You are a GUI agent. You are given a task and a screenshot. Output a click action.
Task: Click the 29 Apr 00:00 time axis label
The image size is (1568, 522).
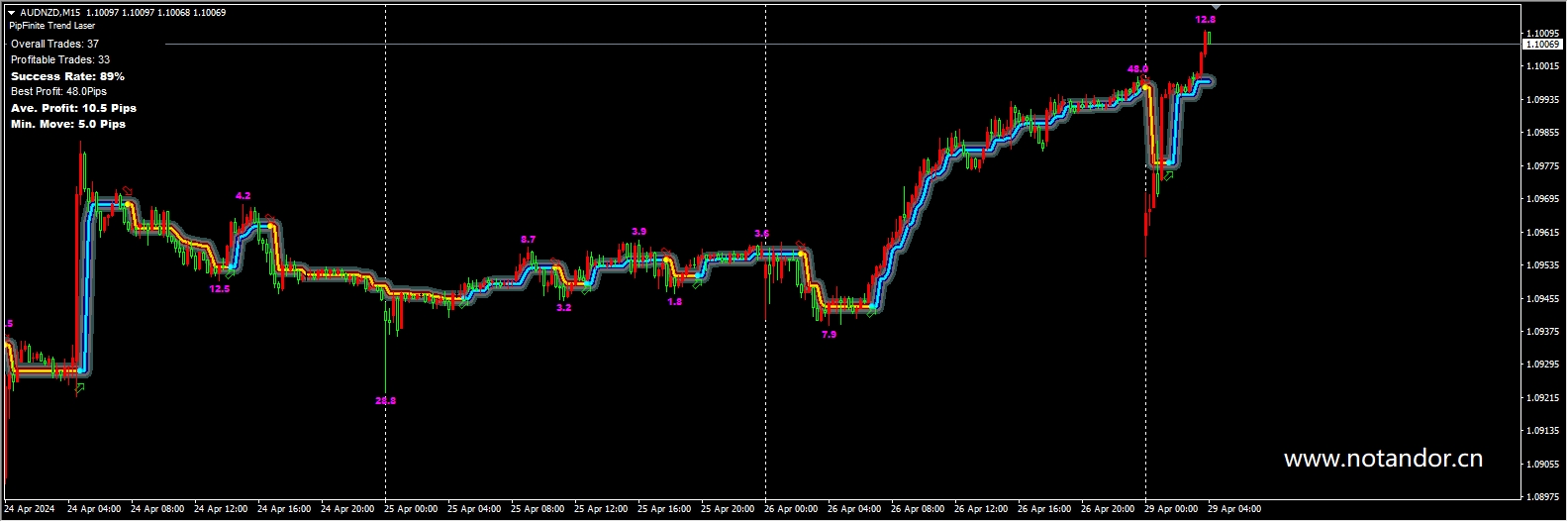point(1171,509)
